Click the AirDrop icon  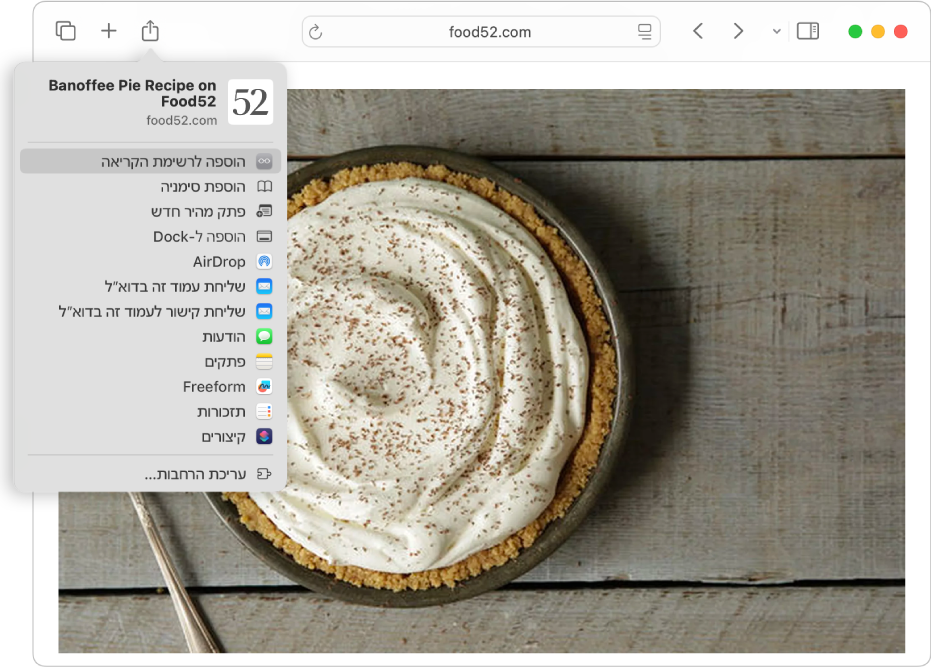(264, 261)
